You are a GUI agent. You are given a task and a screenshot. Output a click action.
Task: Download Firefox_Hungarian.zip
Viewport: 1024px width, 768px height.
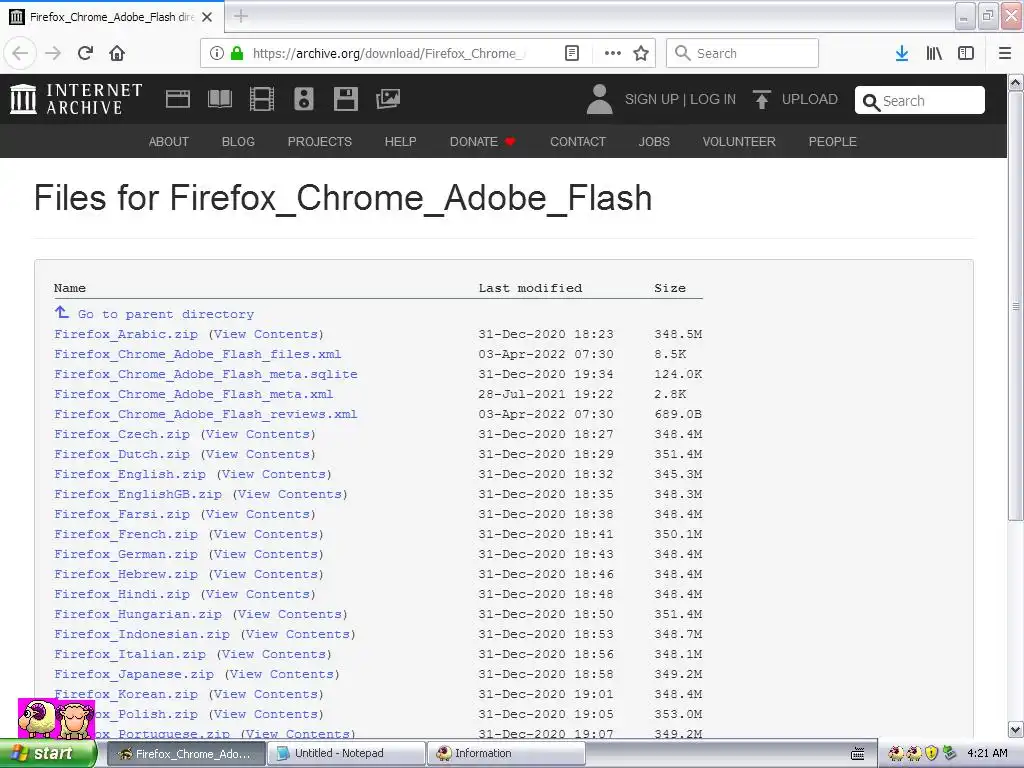138,615
